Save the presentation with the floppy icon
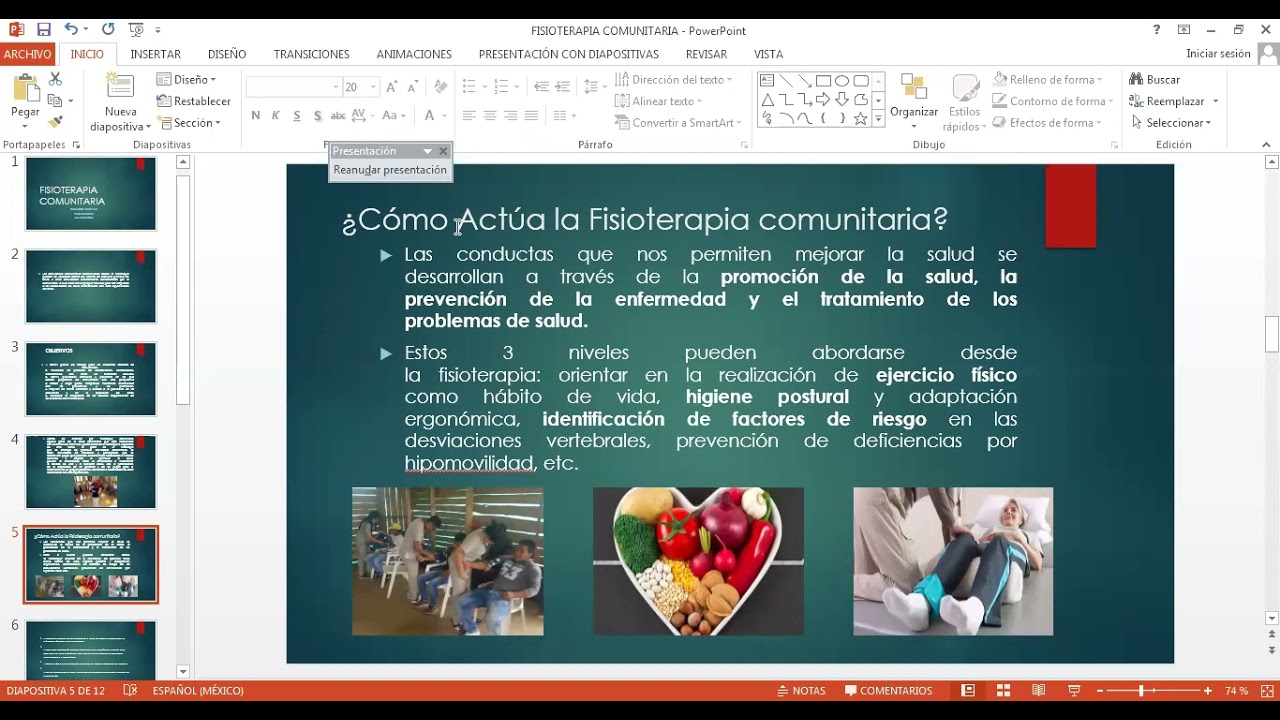Screen dimensions: 1280x720 [44, 30]
